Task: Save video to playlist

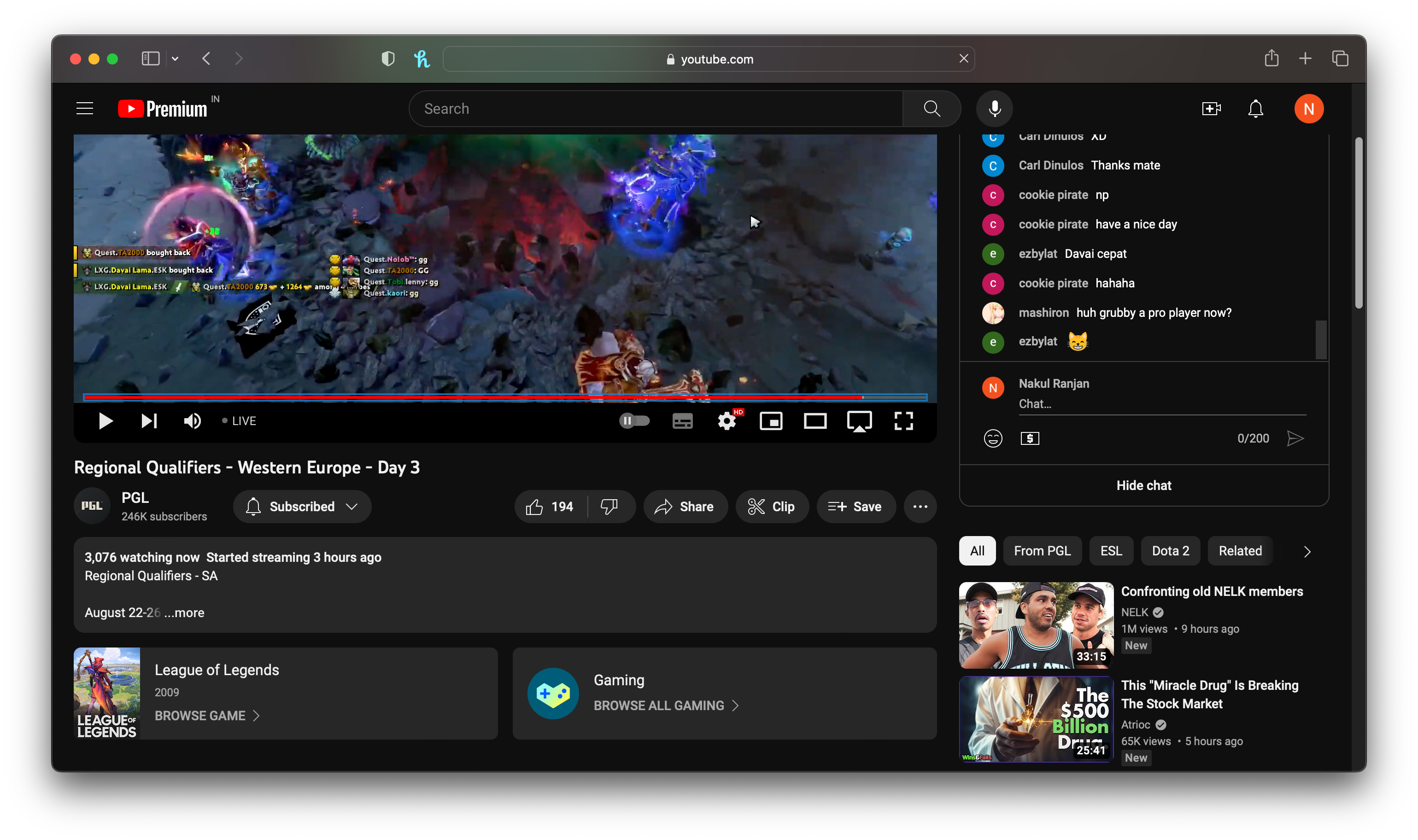Action: 855,506
